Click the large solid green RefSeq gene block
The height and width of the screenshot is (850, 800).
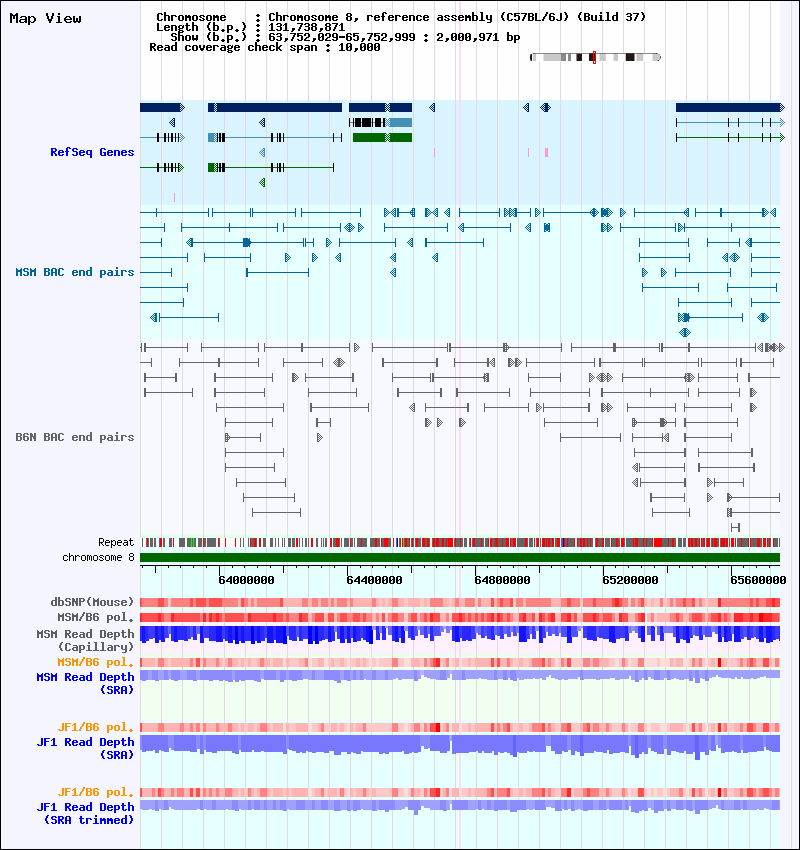(383, 138)
